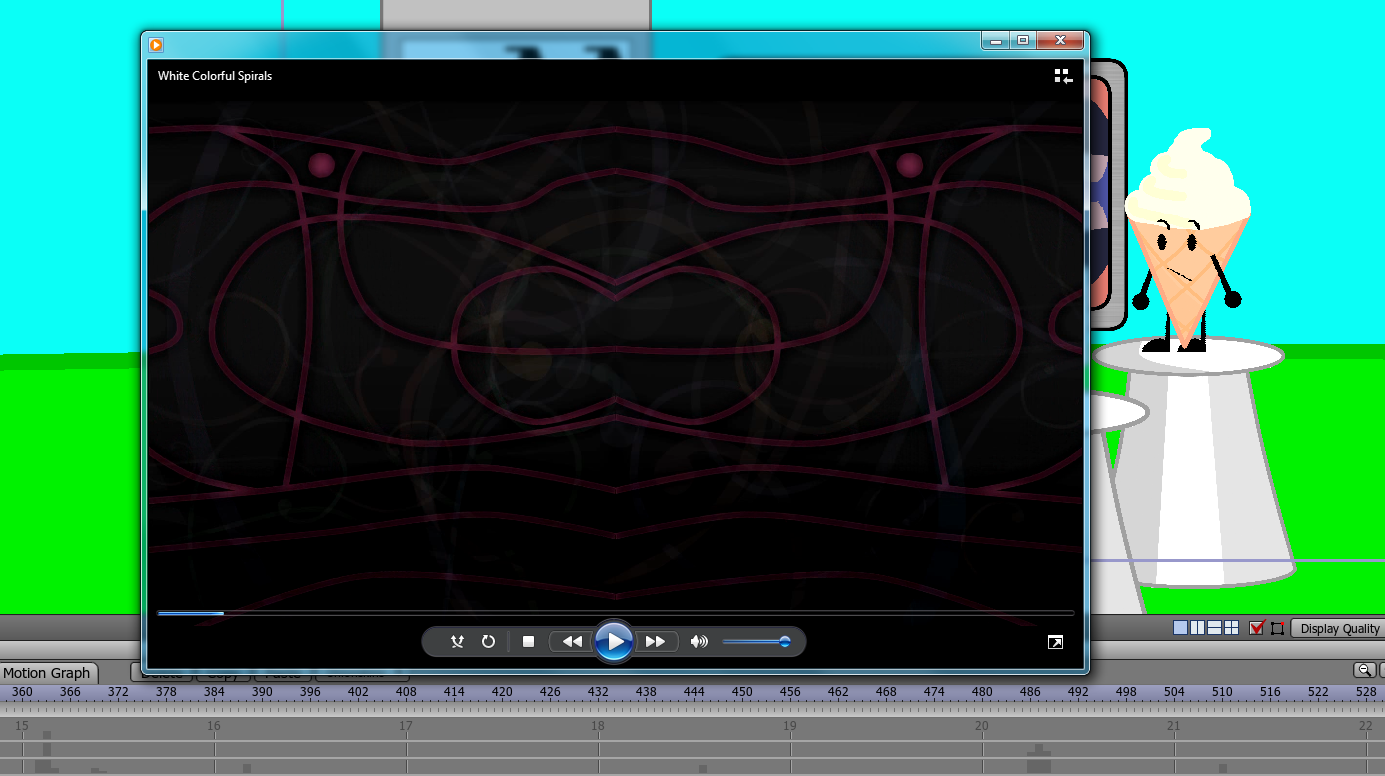Play the White Colorful Spirals video
The width and height of the screenshot is (1385, 776).
click(x=614, y=641)
